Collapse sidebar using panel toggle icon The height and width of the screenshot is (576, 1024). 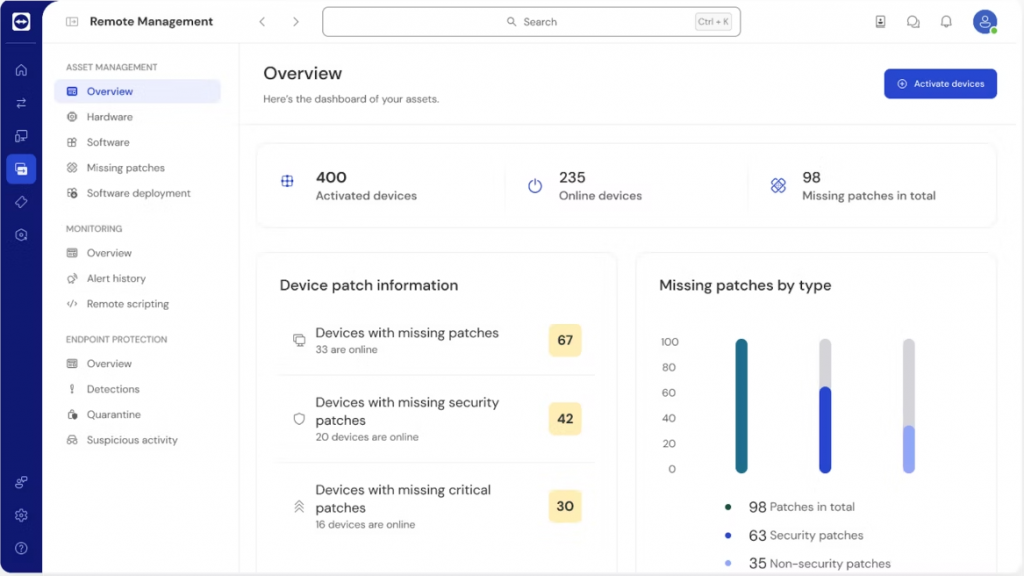tap(72, 21)
